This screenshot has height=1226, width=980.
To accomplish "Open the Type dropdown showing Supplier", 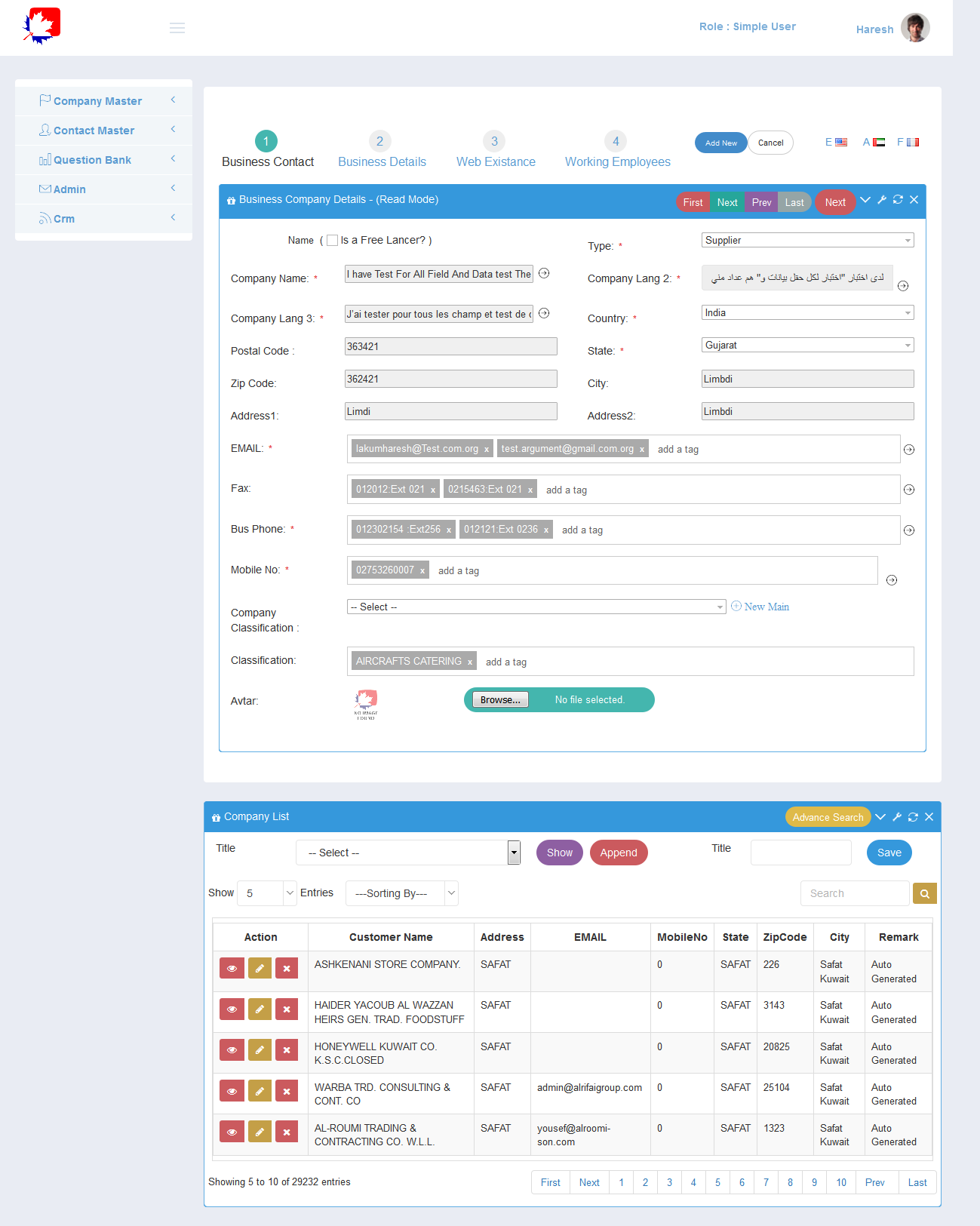I will [x=807, y=241].
